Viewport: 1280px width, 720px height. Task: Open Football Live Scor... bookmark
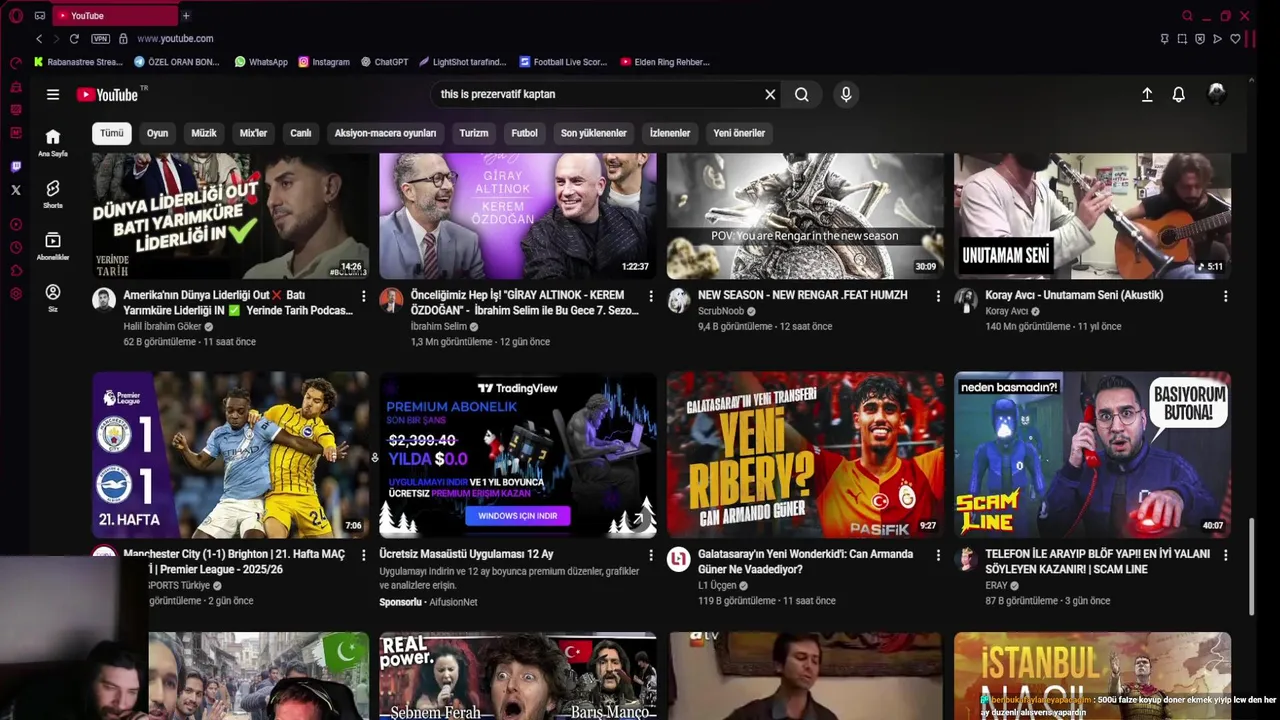coord(563,62)
